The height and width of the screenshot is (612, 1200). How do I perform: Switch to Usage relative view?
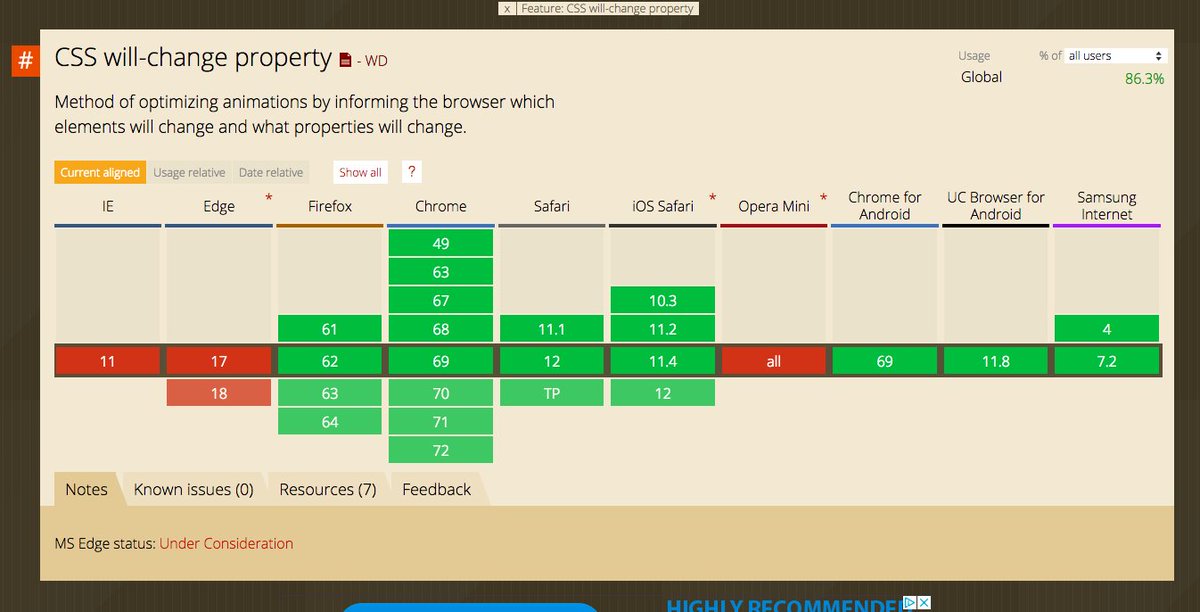click(189, 172)
